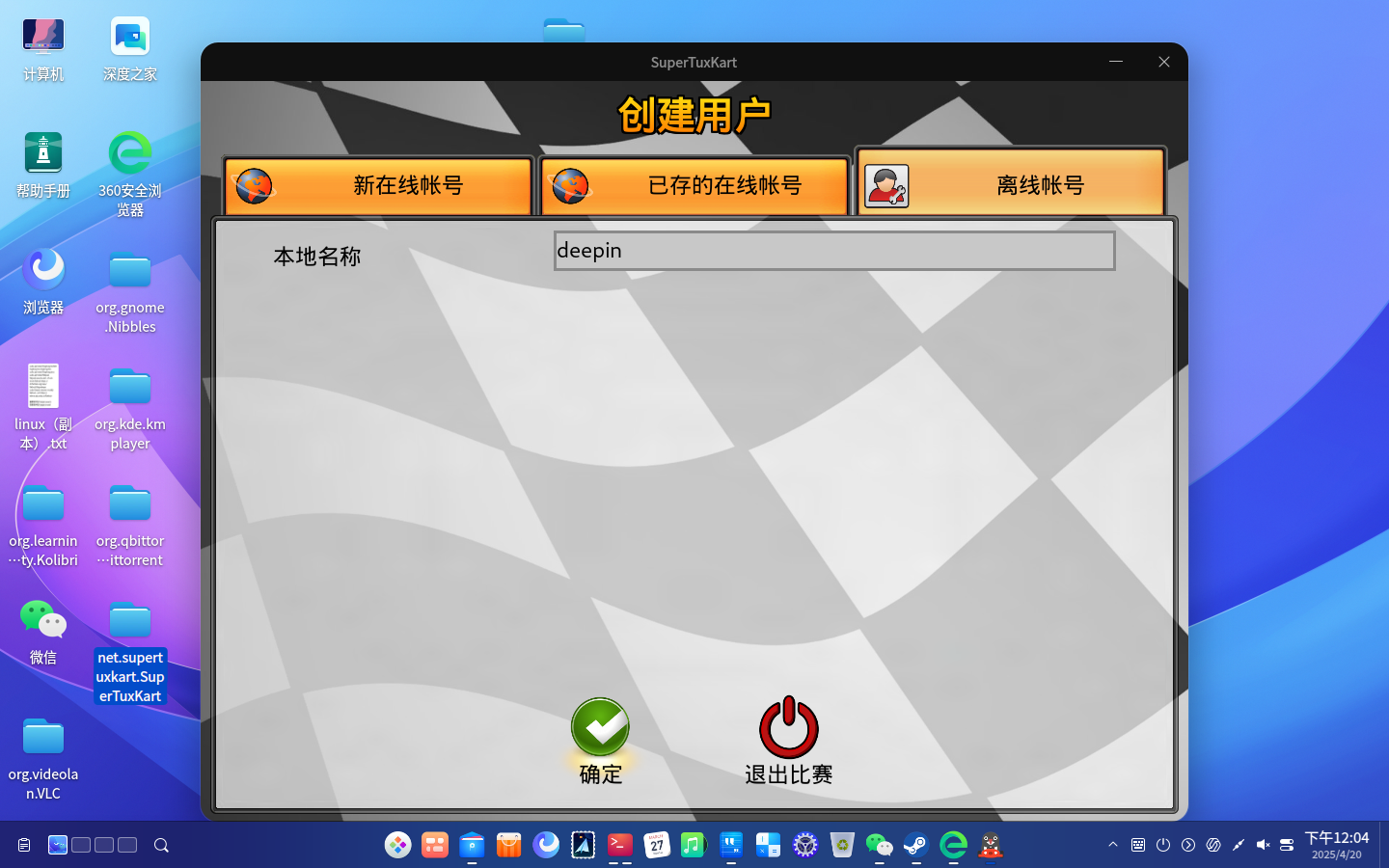Open the WeChat icon in the dock
Viewport: 1389px width, 868px height.
tap(879, 845)
